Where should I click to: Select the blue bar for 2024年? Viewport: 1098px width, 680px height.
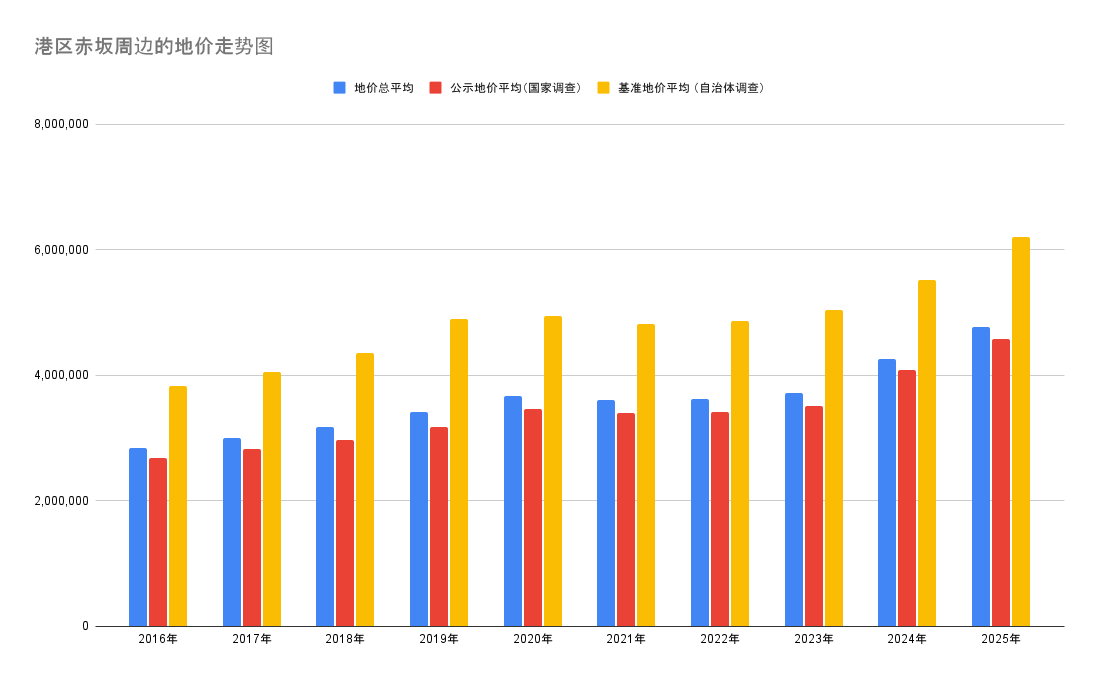pos(887,492)
